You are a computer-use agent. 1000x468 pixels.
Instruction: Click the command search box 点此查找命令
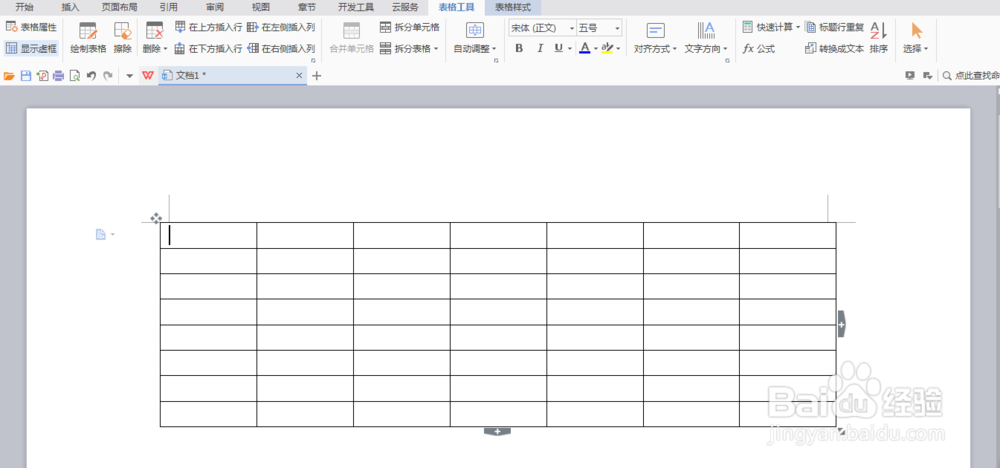coord(971,75)
